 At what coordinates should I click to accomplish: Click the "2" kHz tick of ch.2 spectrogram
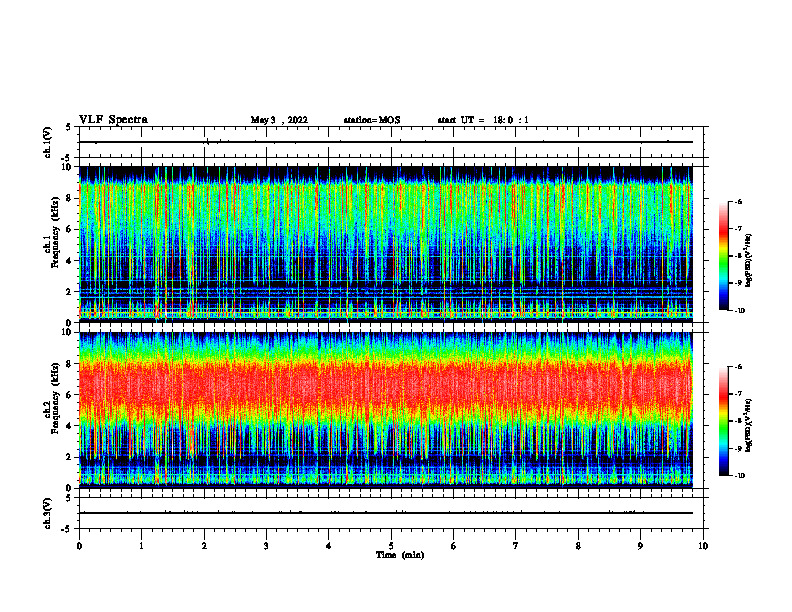(69, 457)
